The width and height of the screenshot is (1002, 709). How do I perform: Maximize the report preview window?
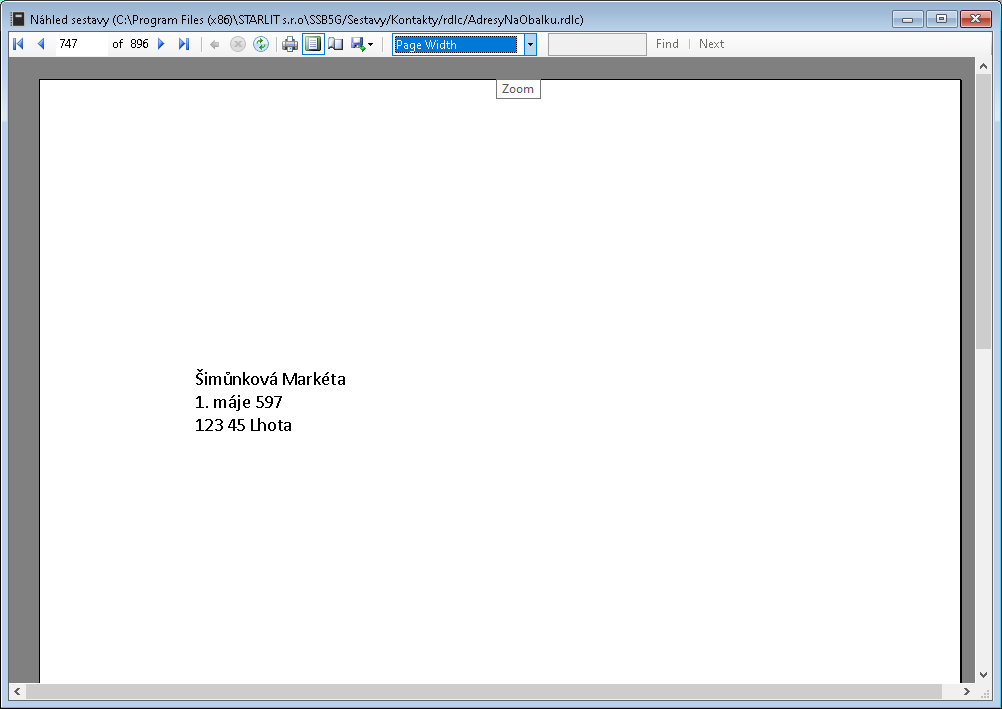(940, 18)
